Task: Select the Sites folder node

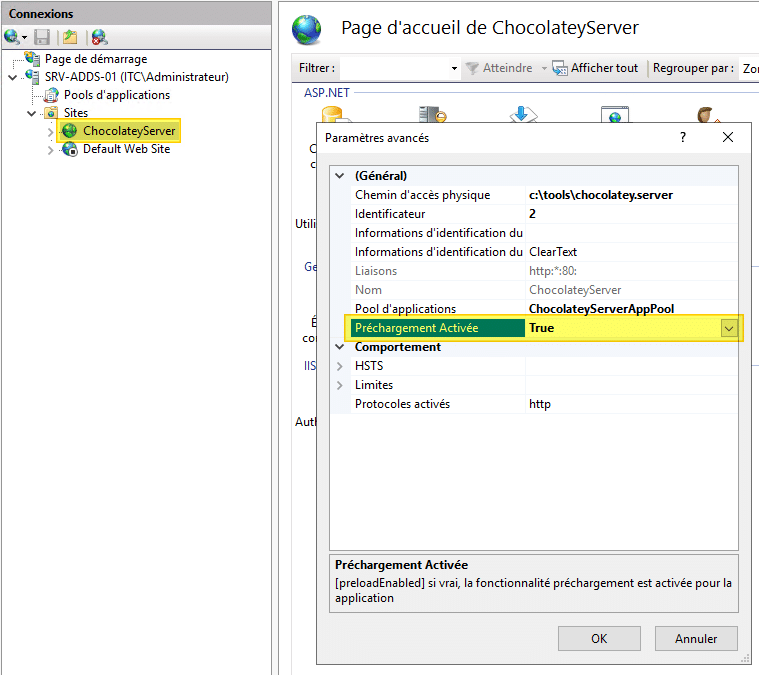Action: coord(76,113)
